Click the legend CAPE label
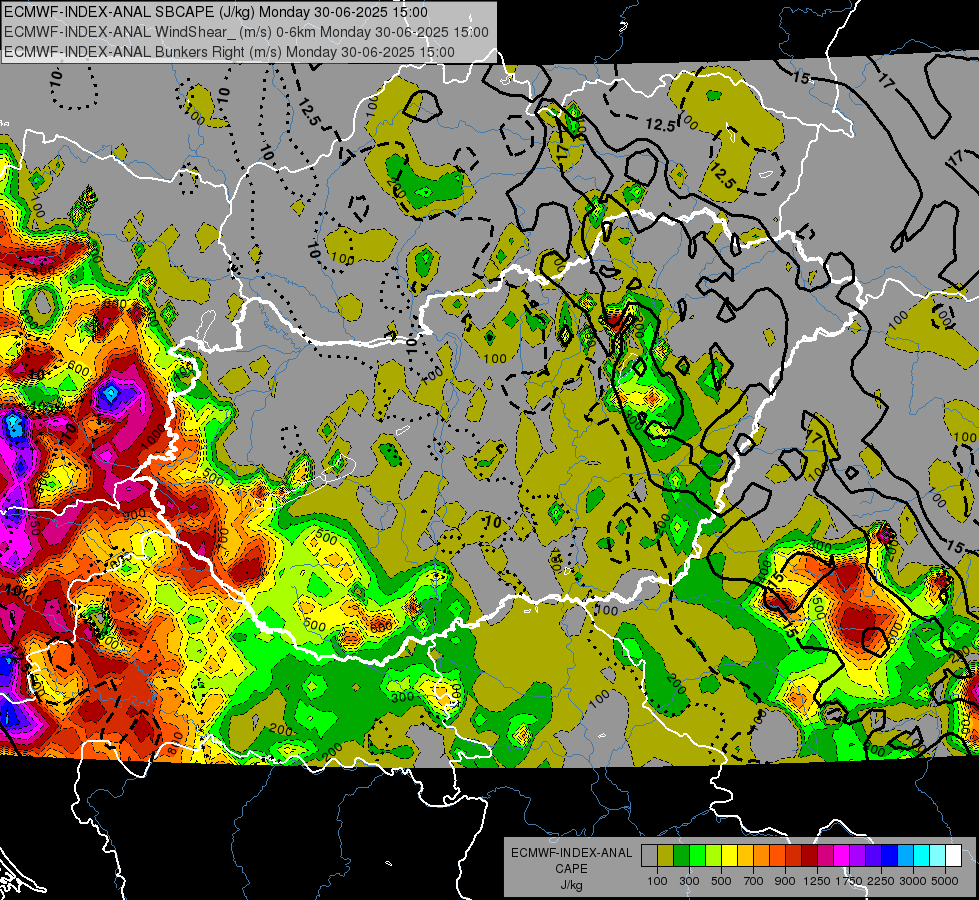979x900 pixels. 571,869
